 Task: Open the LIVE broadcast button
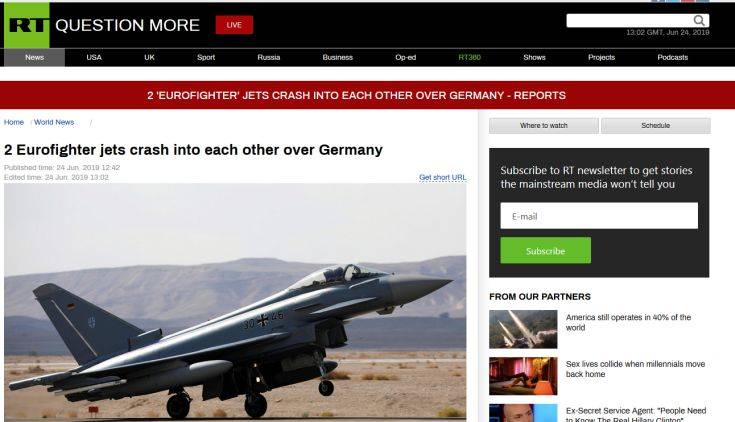[x=234, y=25]
